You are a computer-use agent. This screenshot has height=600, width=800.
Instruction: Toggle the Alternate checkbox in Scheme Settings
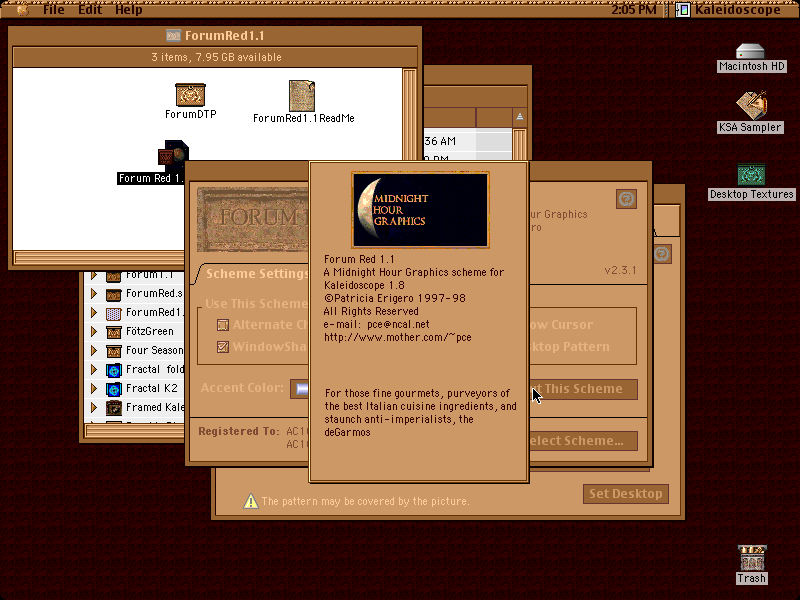(223, 325)
